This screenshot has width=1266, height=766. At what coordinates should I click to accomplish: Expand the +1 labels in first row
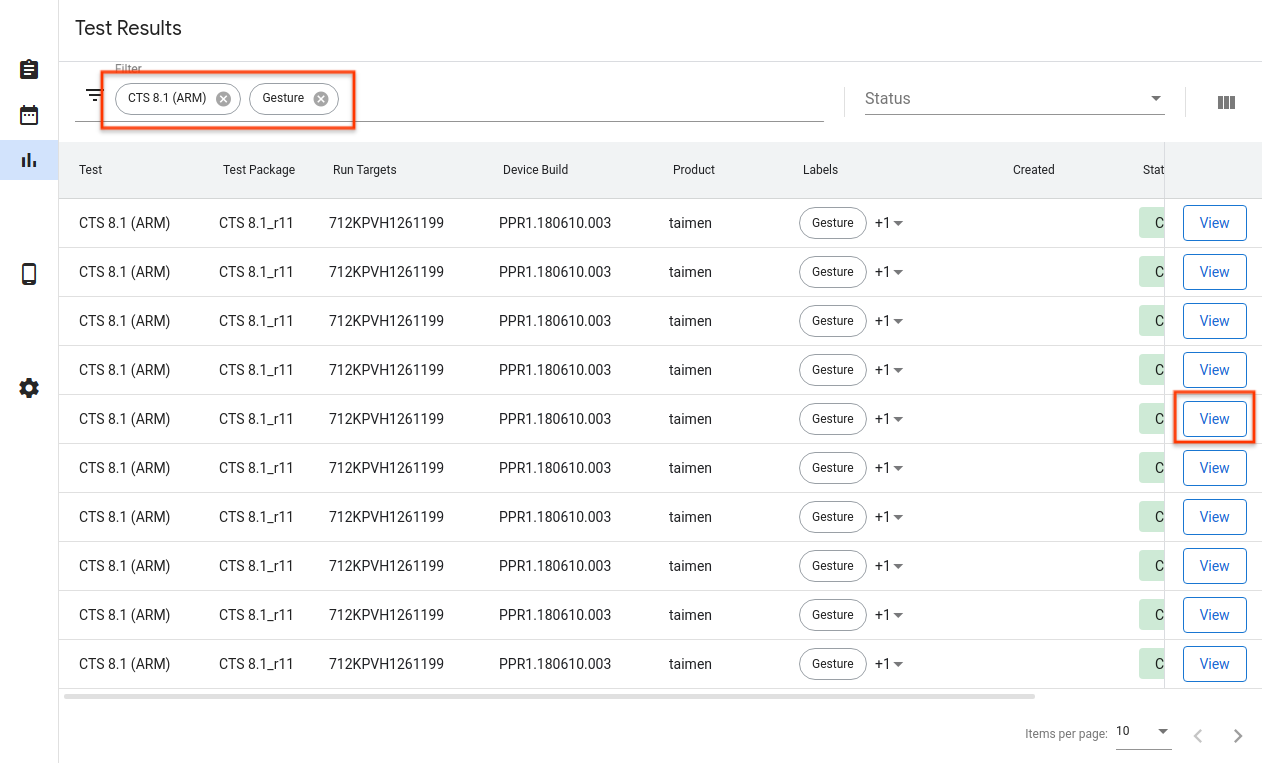click(x=889, y=223)
